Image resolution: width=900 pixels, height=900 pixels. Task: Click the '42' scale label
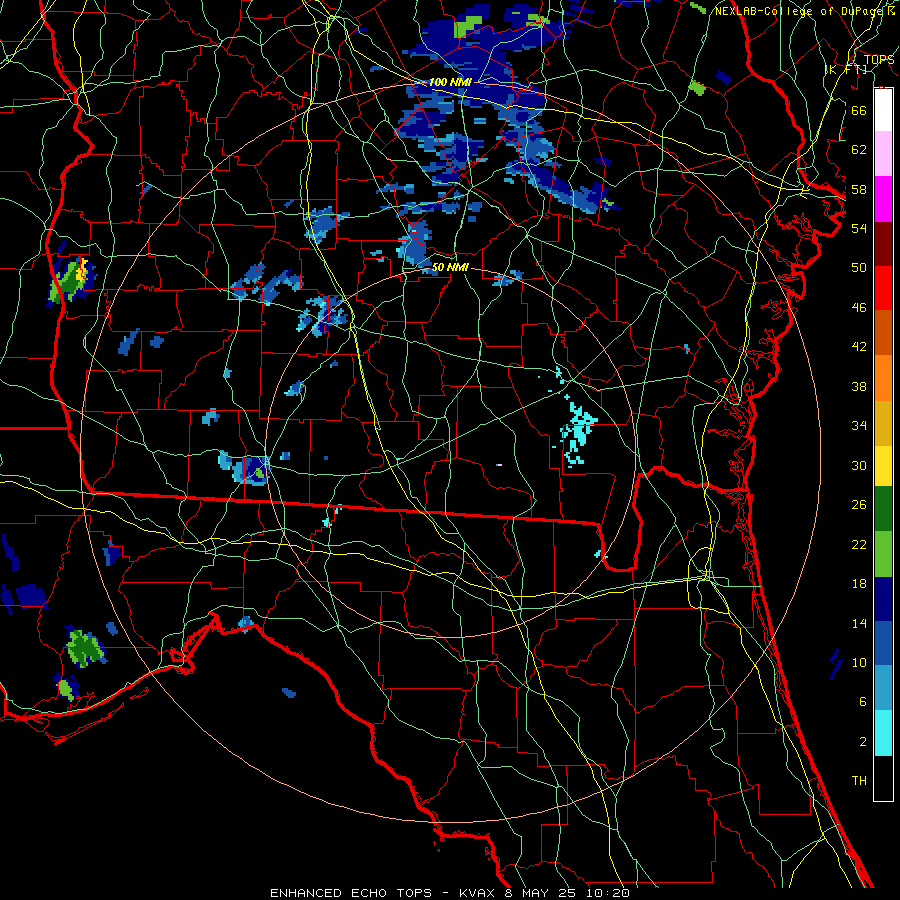(859, 347)
